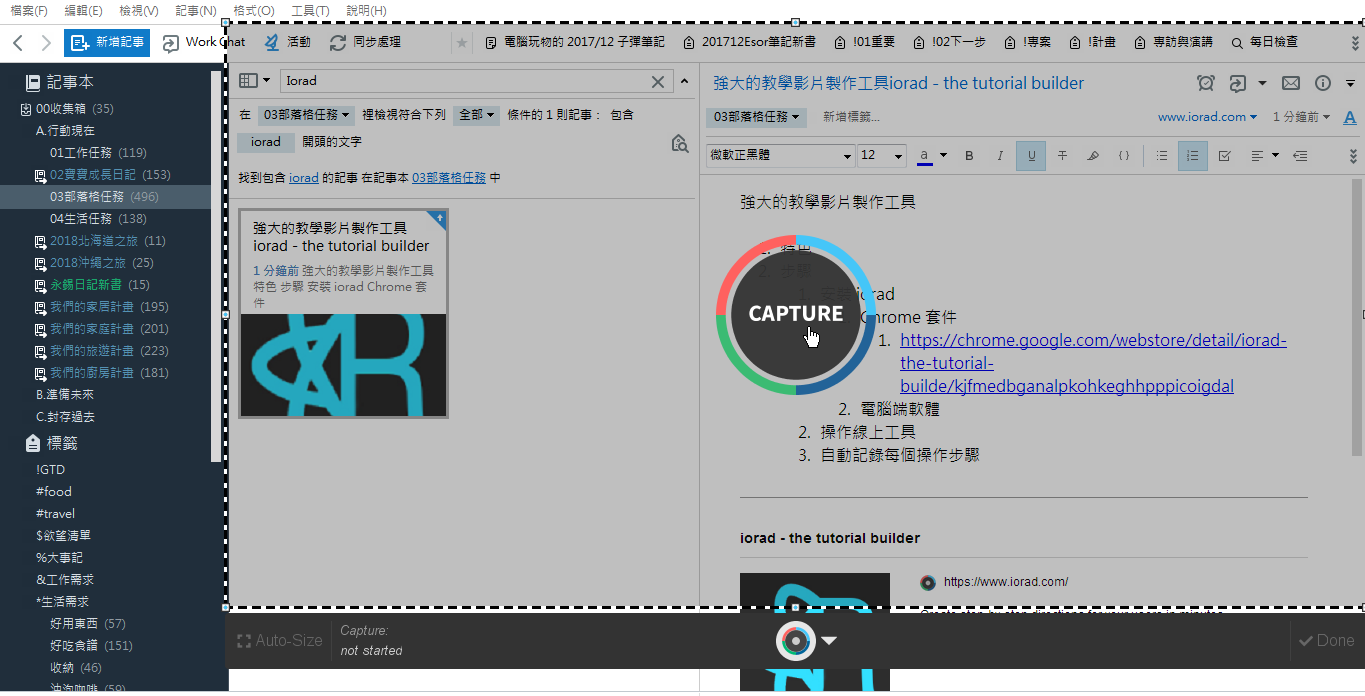Open the font size 12 dropdown
Screen dimensions: 1365x696
882,155
